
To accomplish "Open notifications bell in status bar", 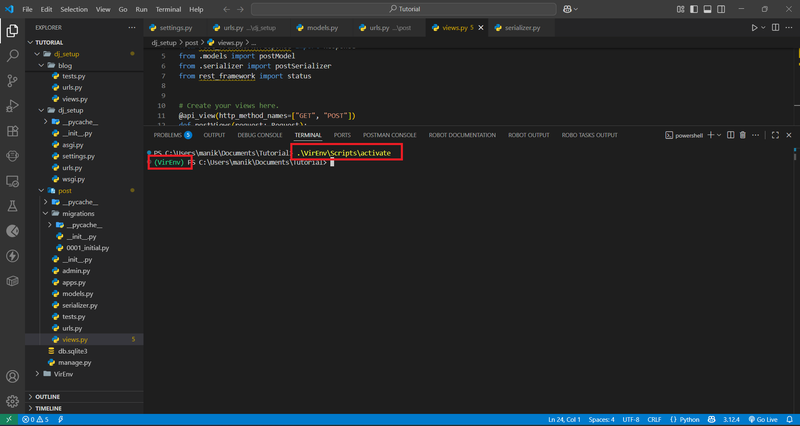I will click(x=789, y=420).
